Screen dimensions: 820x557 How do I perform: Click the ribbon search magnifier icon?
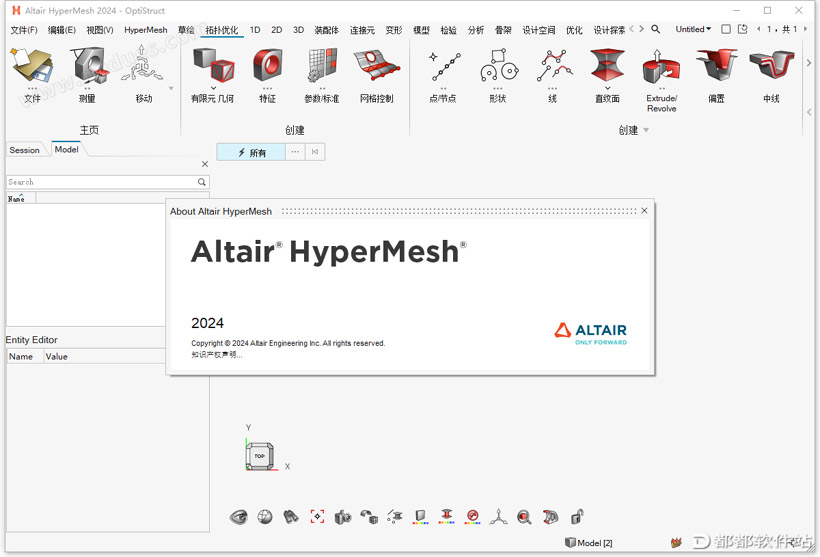655,29
